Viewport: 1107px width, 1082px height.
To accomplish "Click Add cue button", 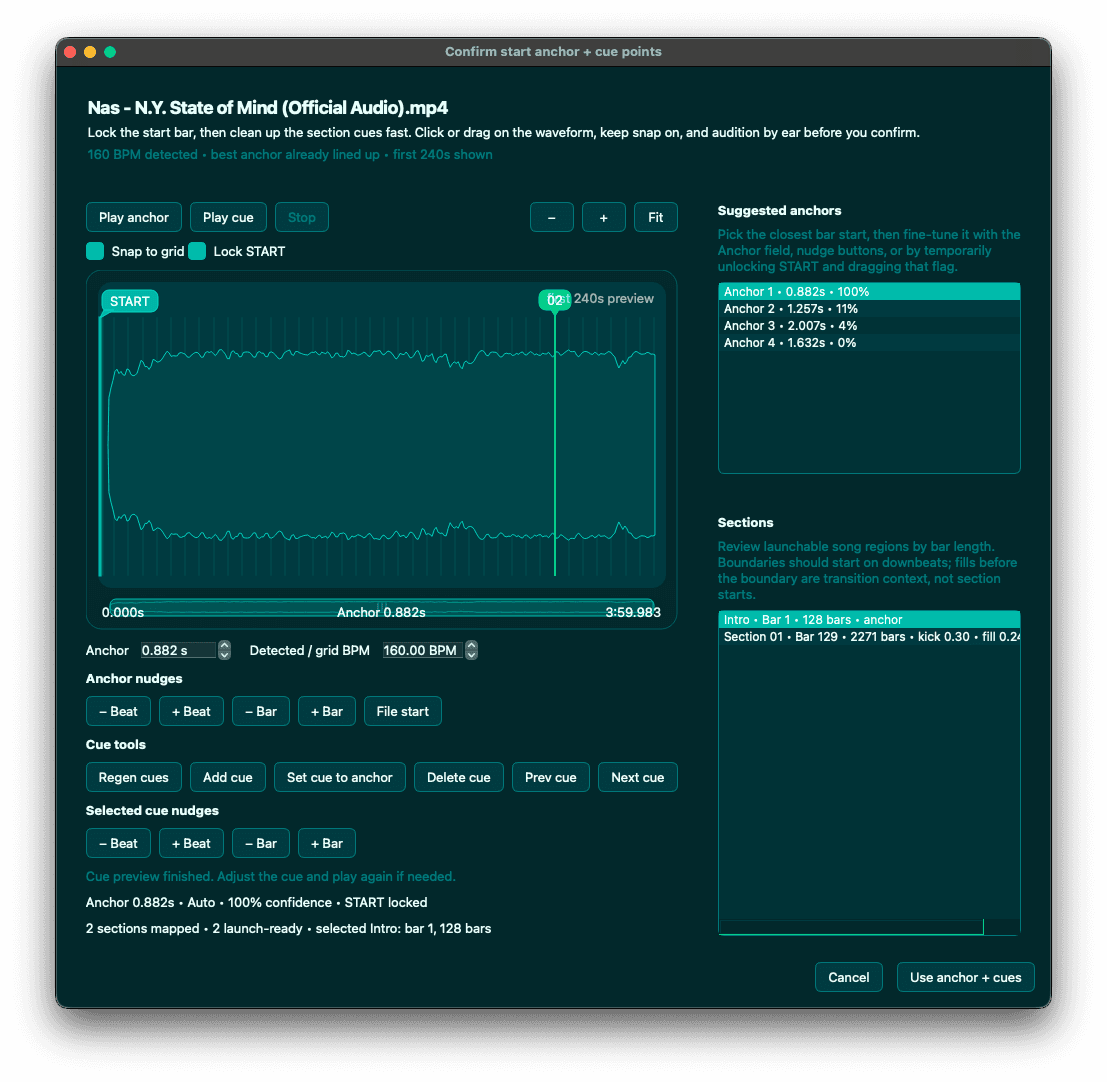I will click(x=227, y=777).
